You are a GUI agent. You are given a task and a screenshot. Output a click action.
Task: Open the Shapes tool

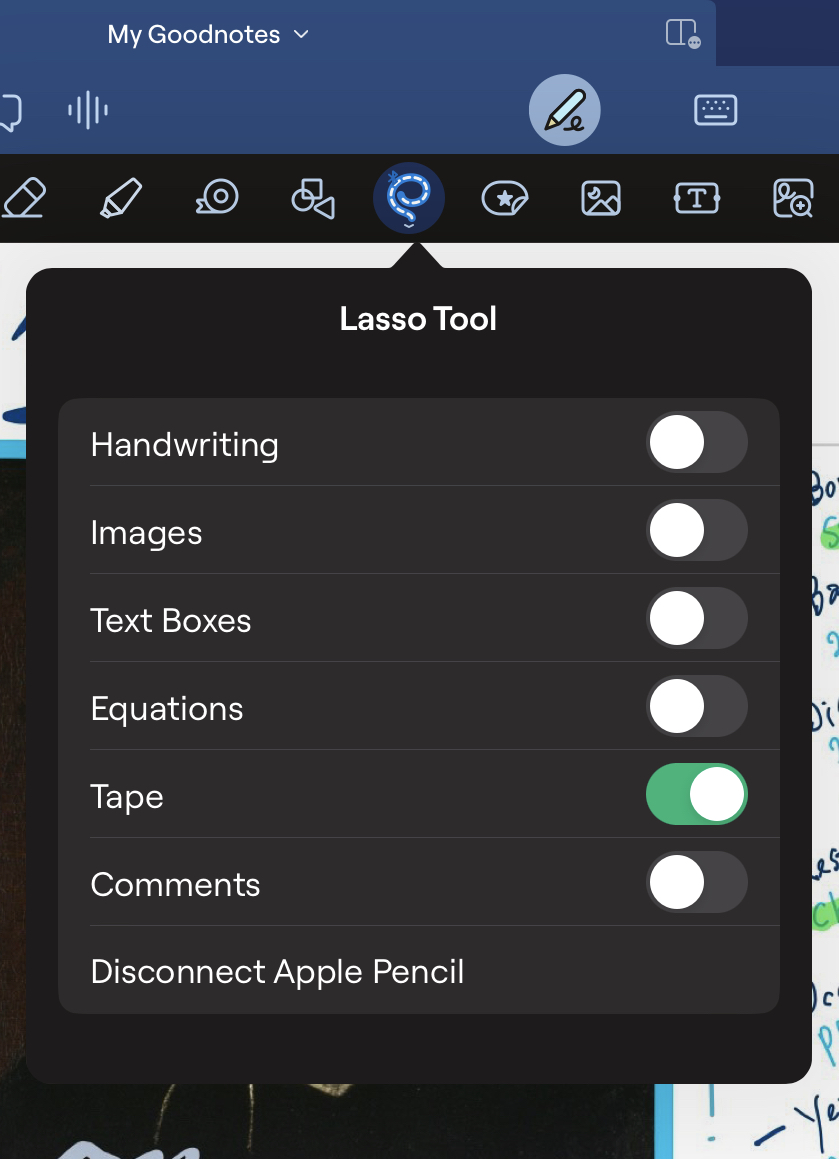(x=312, y=198)
